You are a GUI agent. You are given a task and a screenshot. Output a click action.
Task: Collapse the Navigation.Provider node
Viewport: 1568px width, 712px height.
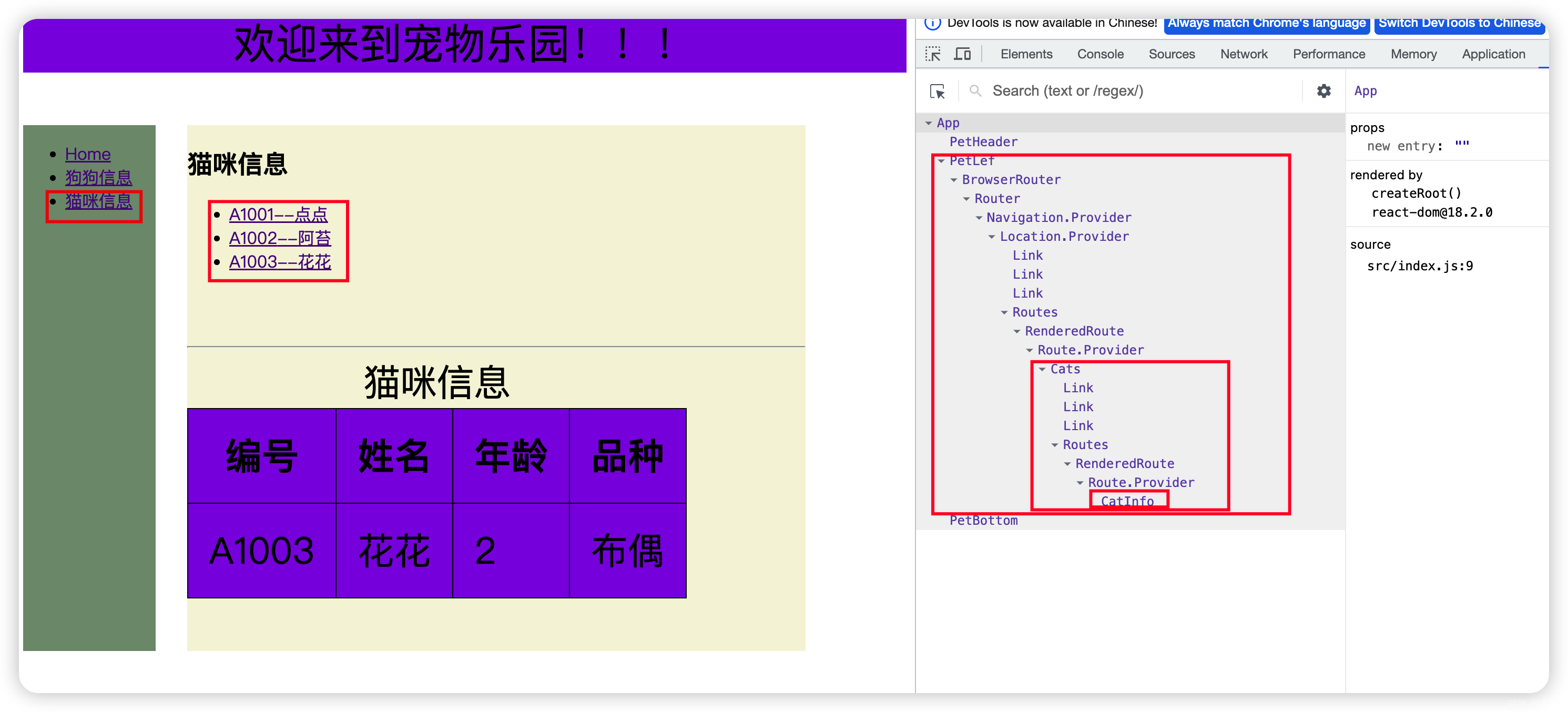979,217
